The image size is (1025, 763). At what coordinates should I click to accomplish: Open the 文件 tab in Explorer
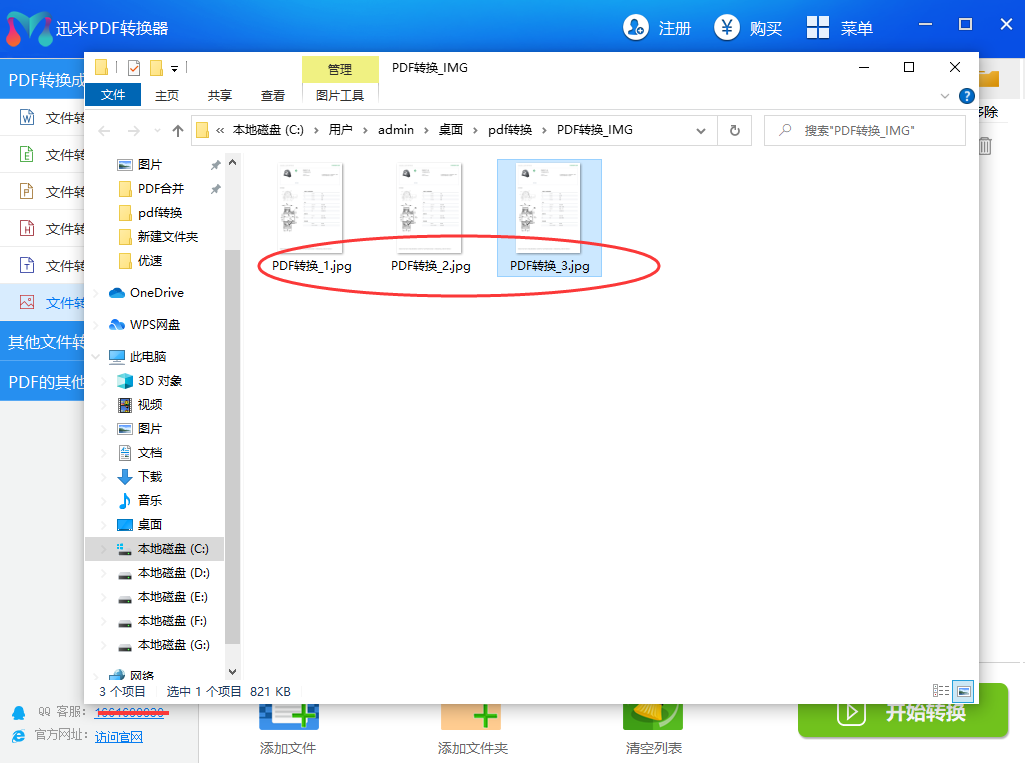pyautogui.click(x=113, y=95)
